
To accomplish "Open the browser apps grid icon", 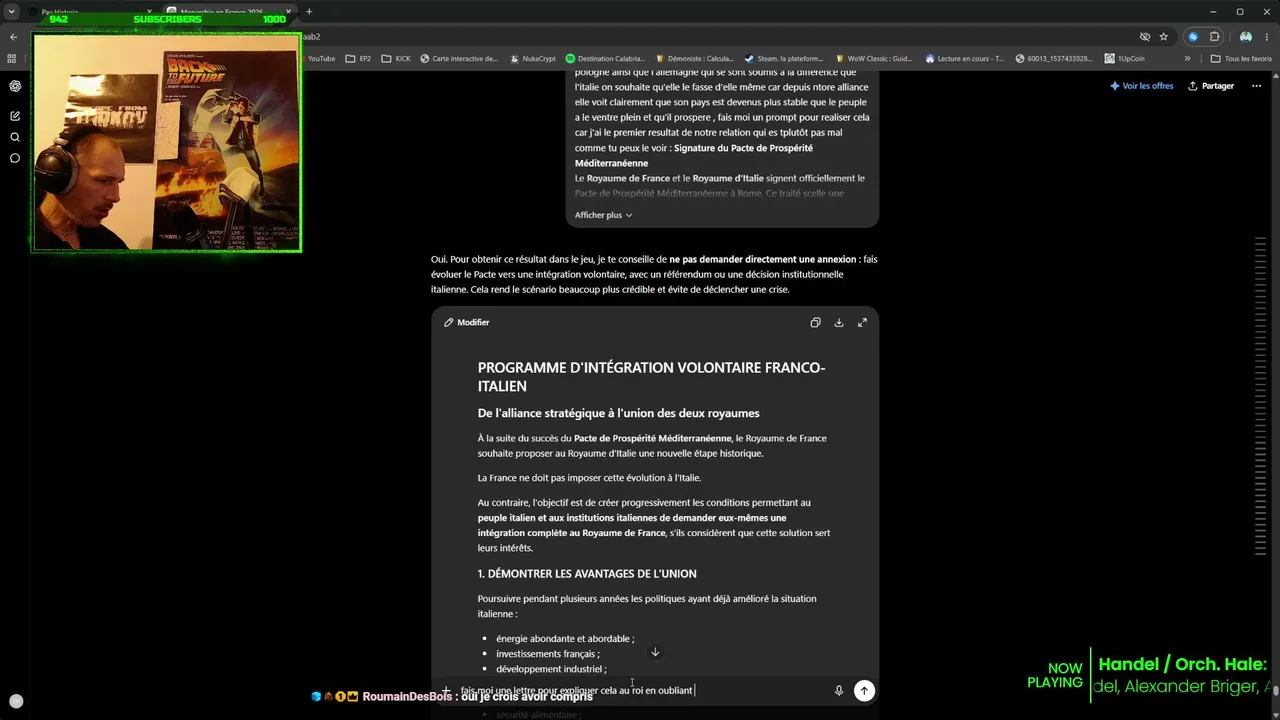I will click(11, 59).
